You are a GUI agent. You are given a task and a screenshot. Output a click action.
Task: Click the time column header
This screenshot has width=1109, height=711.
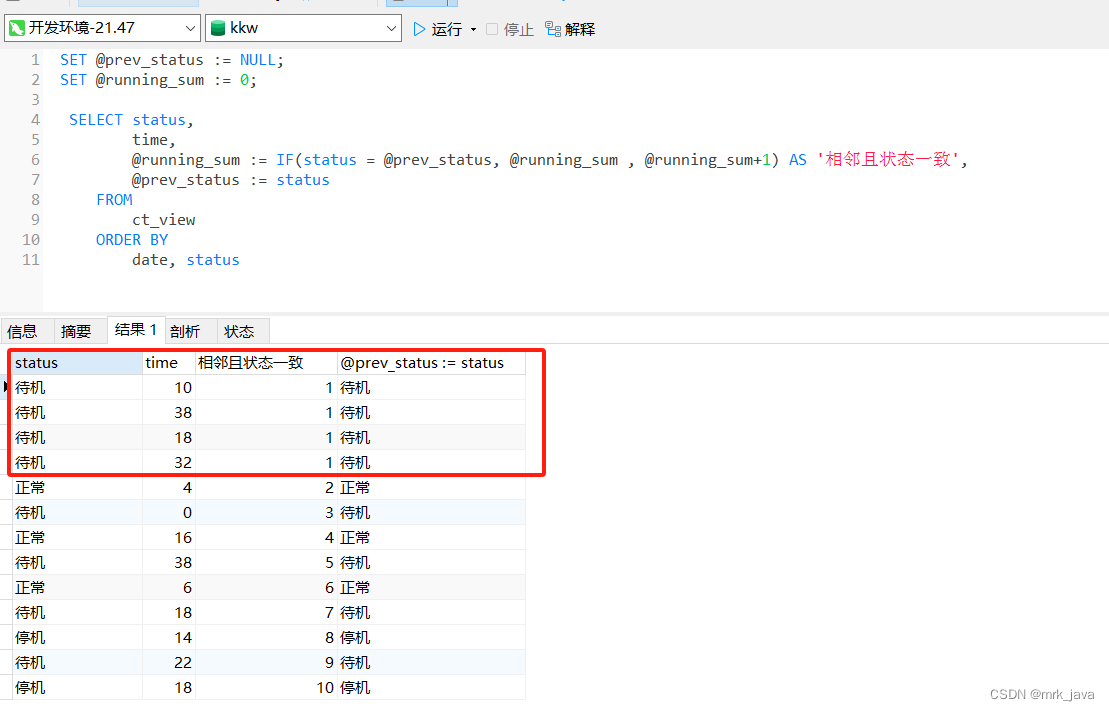pyautogui.click(x=168, y=363)
